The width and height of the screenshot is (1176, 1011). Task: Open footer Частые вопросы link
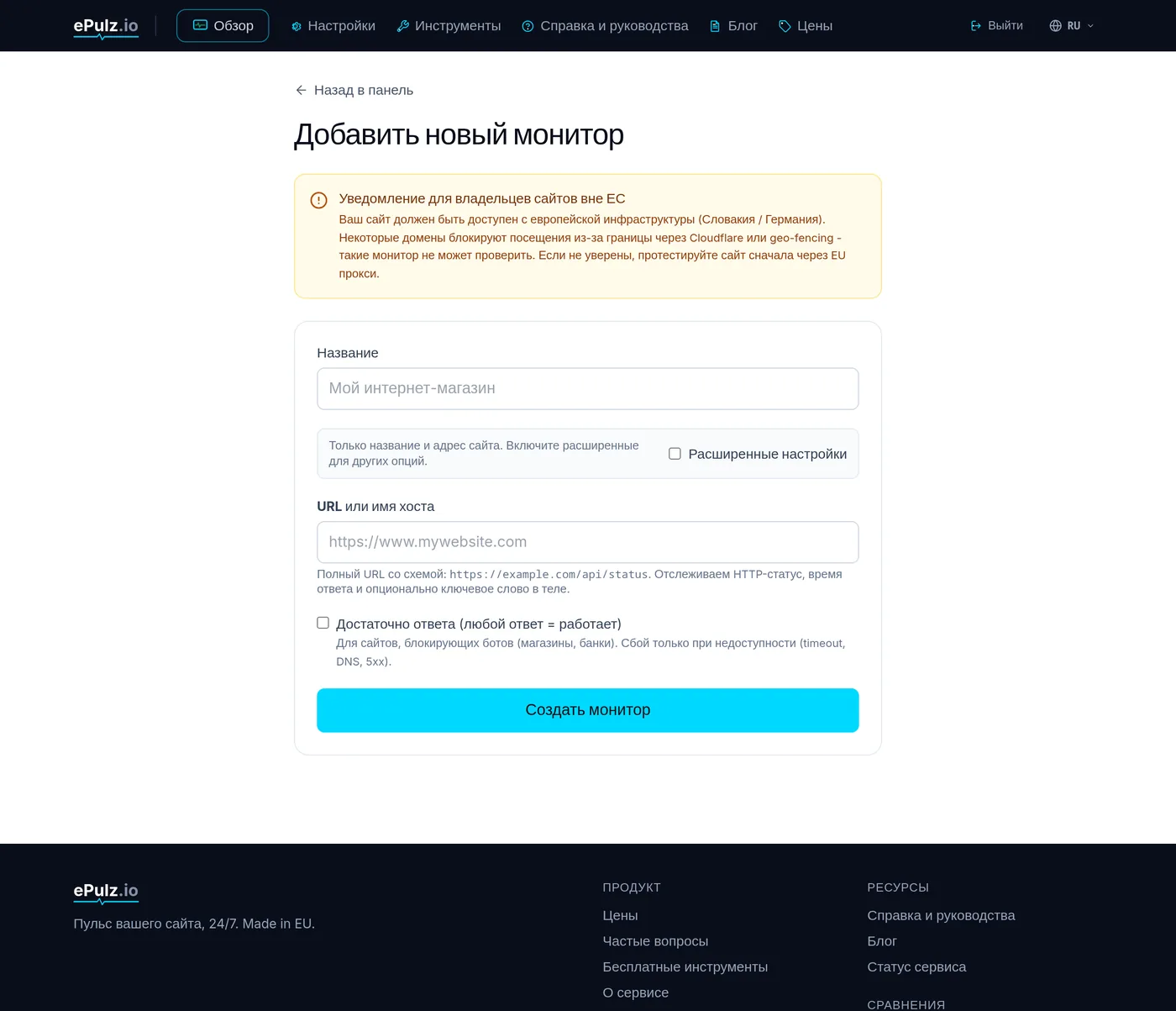(655, 941)
